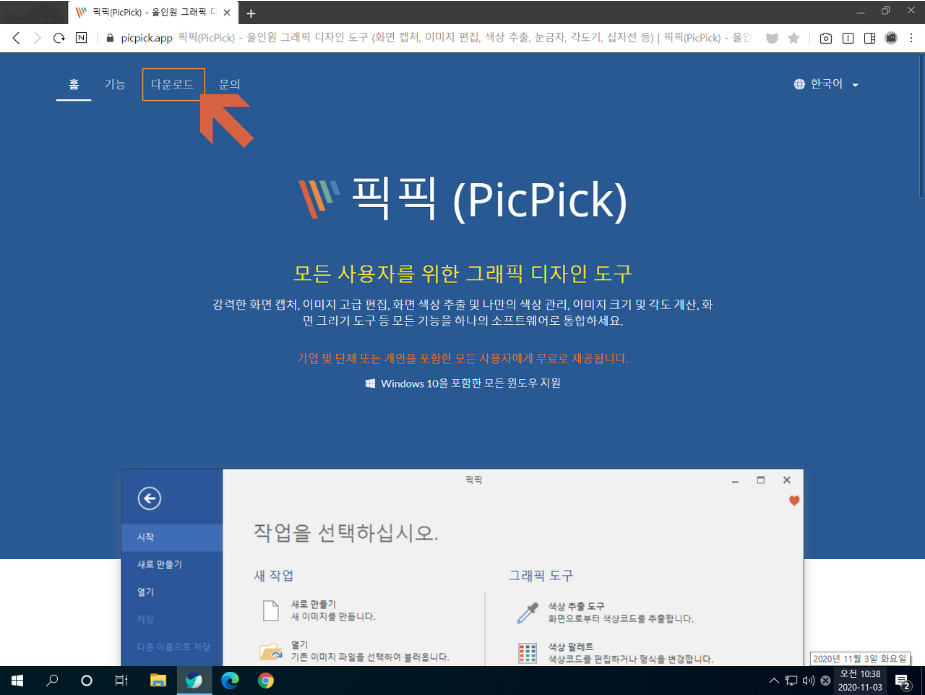Open Google Chrome from taskbar

[x=265, y=681]
